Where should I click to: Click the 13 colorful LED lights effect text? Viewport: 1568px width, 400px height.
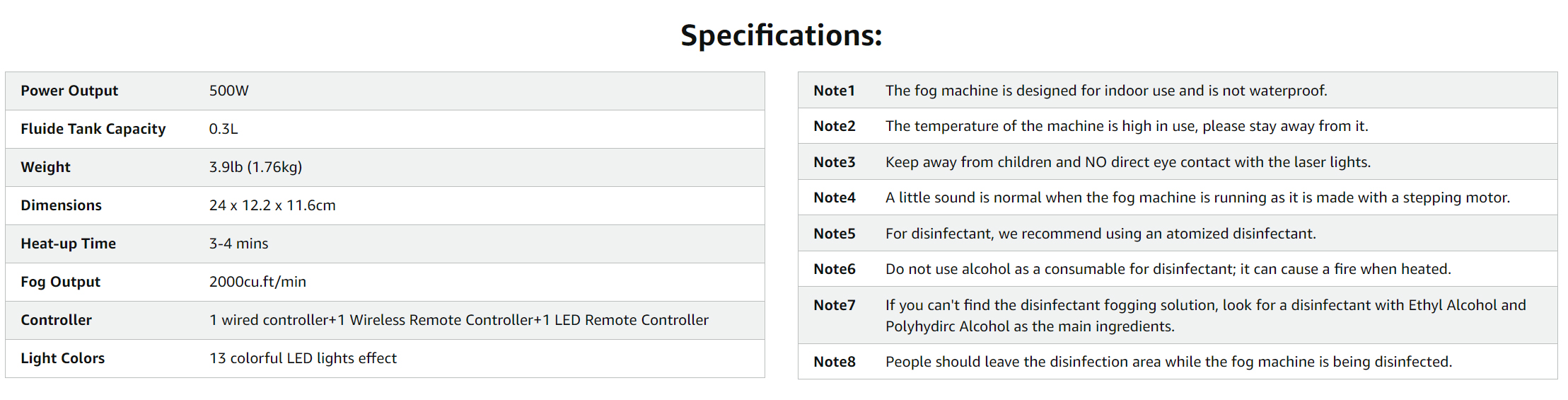(x=303, y=358)
